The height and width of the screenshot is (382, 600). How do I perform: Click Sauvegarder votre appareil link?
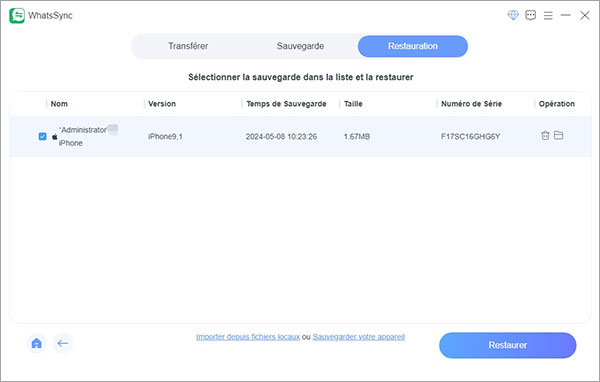[x=359, y=337]
